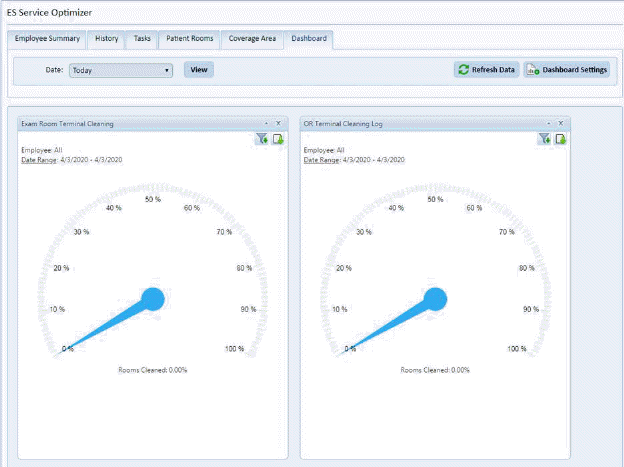Open Dashboard Settings
Viewport: 624px width, 467px height.
567,70
